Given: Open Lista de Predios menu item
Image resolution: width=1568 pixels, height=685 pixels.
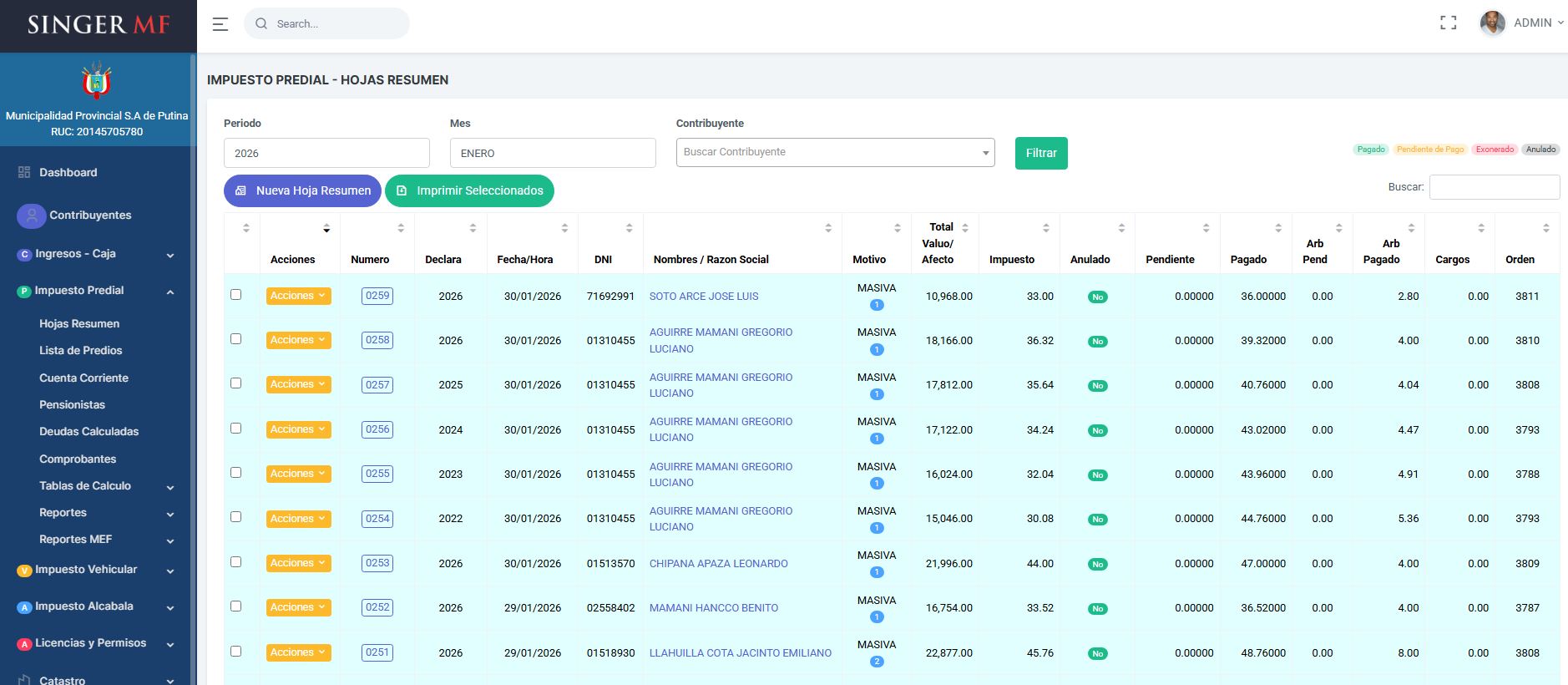Looking at the screenshot, I should point(80,351).
